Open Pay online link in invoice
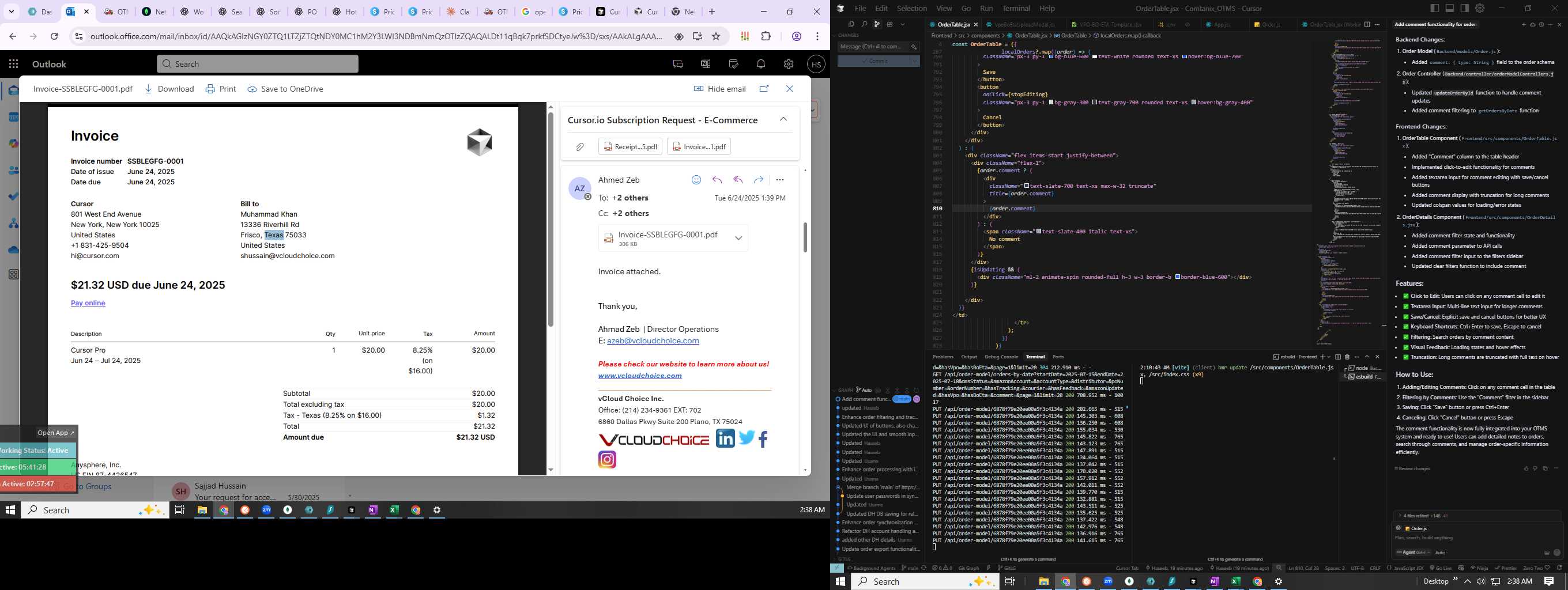 tap(88, 303)
